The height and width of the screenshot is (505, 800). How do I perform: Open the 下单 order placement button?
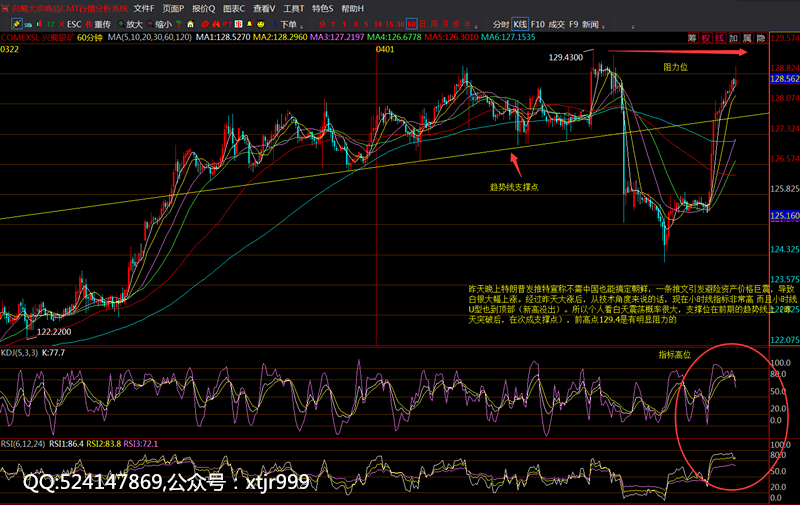pos(285,24)
